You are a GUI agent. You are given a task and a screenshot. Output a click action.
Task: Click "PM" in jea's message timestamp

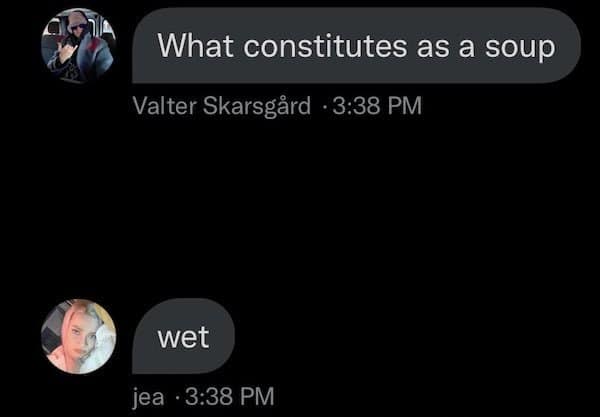click(258, 396)
